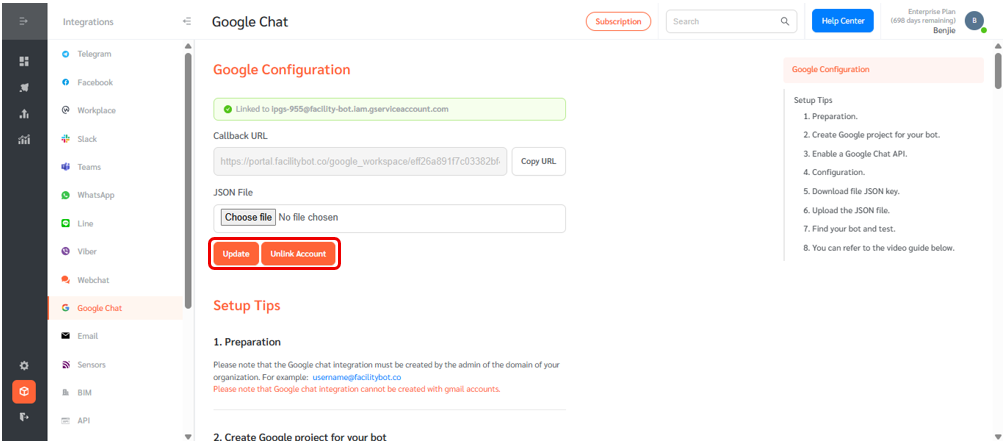The width and height of the screenshot is (1004, 444).
Task: Click the search magnifier icon
Action: click(x=785, y=21)
